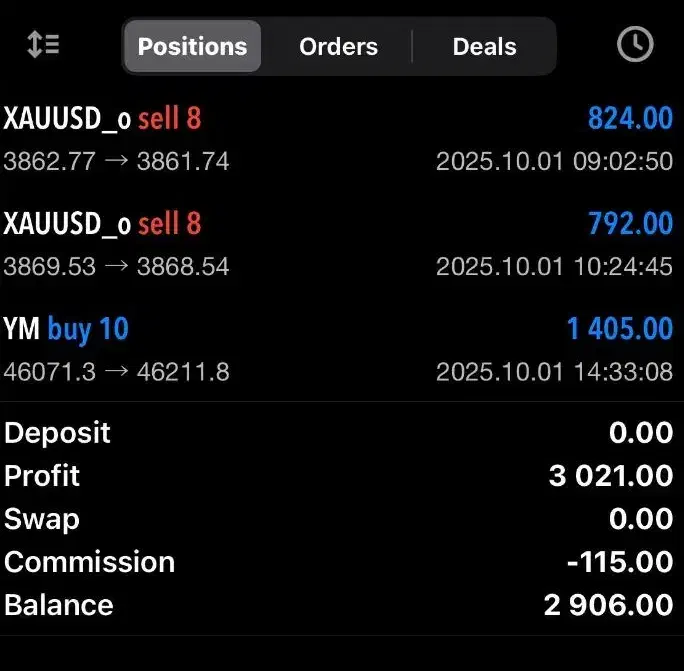Screen dimensions: 684x671
Task: Select the Positions tab
Action: pos(192,47)
